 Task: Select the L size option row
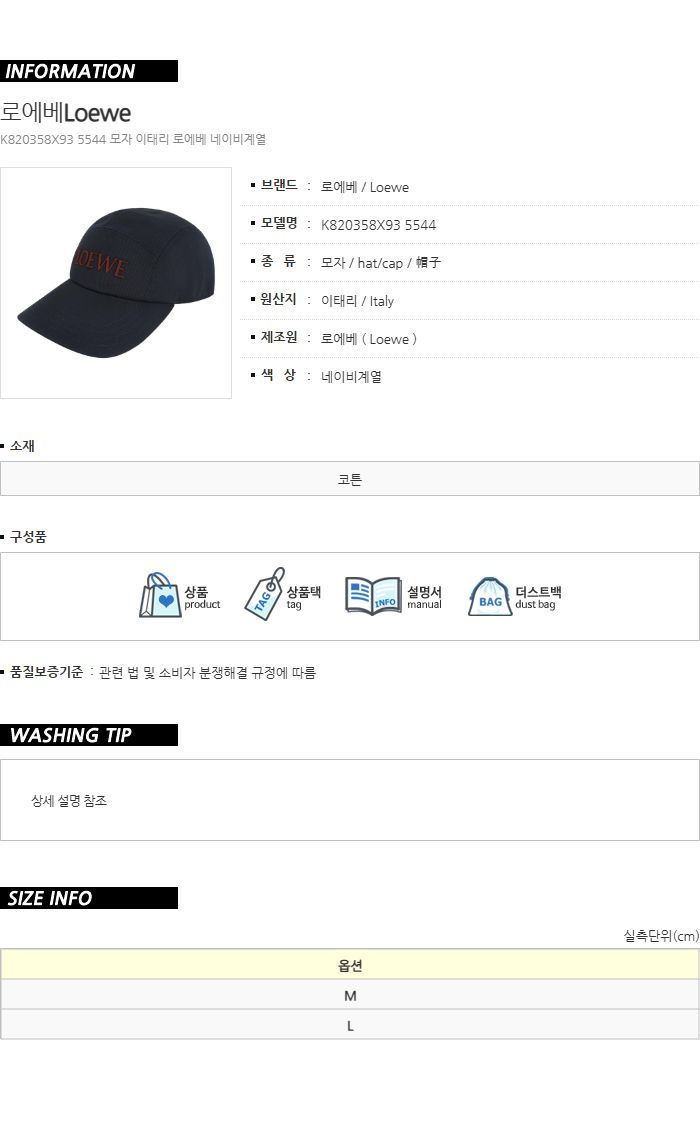click(x=350, y=1025)
